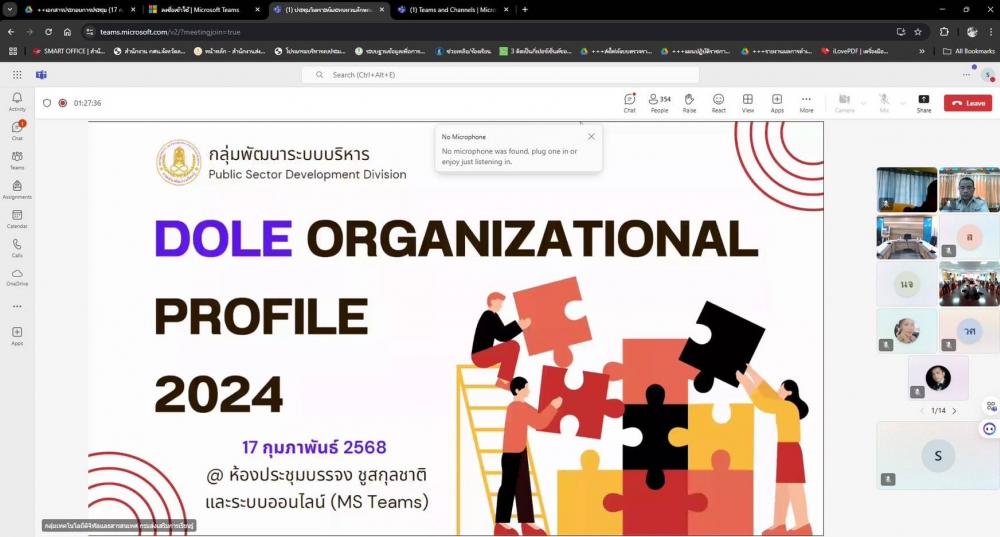Toggle the Camera on or off
The height and width of the screenshot is (537, 1000).
[x=844, y=103]
